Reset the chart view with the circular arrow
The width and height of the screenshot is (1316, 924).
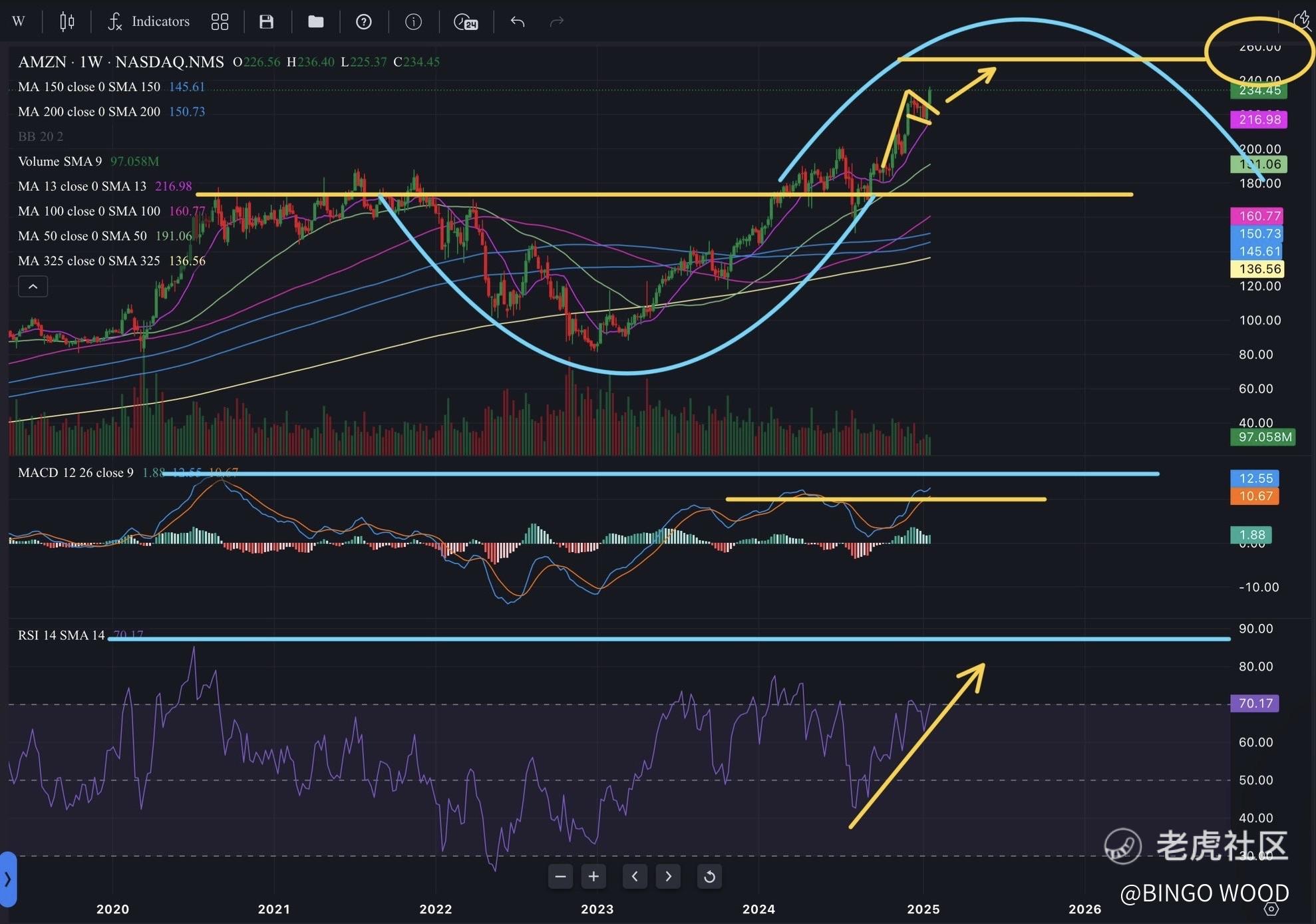pyautogui.click(x=709, y=876)
